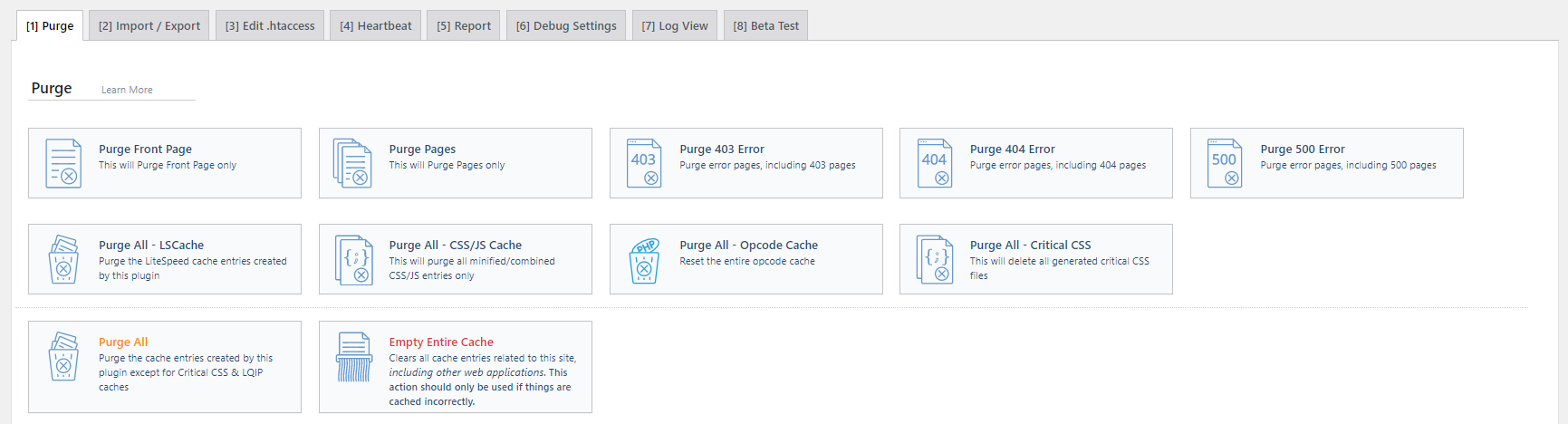Click the Purge All - Opcode Cache title
The width and height of the screenshot is (1568, 424).
click(748, 245)
